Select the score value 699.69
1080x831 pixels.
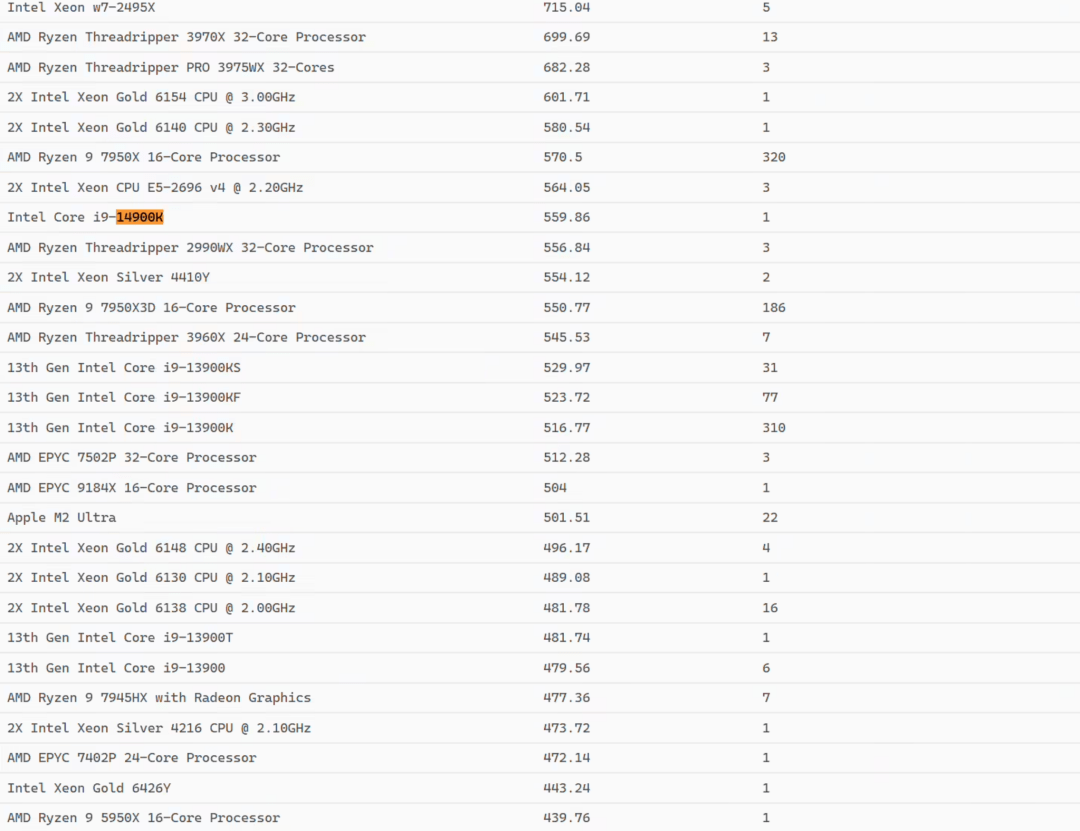567,37
